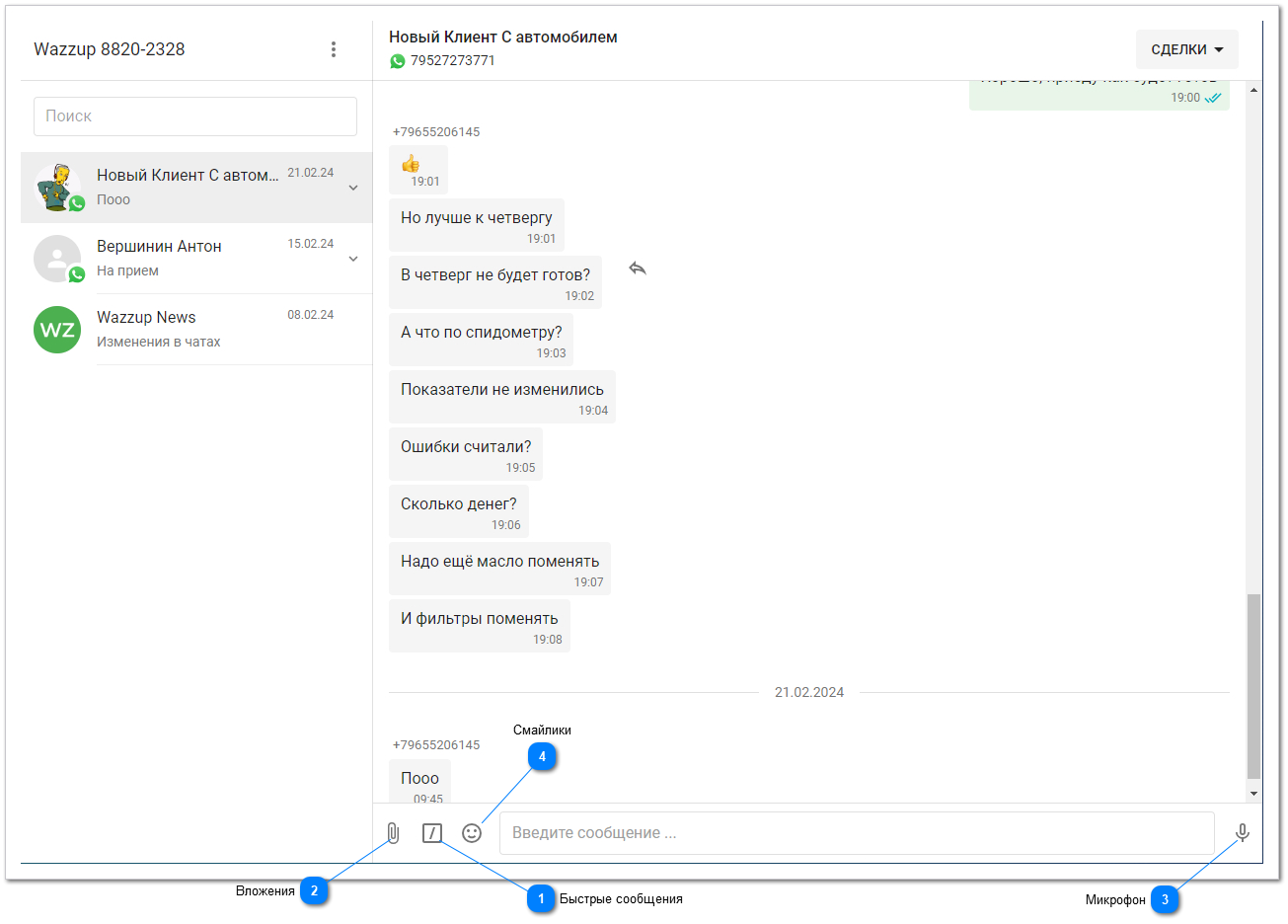Click scrollbar up arrow in chat
The width and height of the screenshot is (1288, 924).
coord(1253,90)
